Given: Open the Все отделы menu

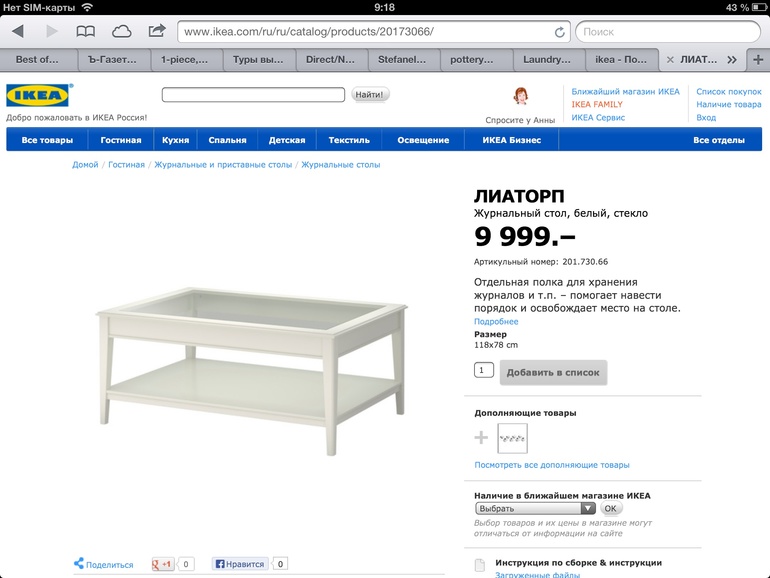Looking at the screenshot, I should pyautogui.click(x=718, y=140).
